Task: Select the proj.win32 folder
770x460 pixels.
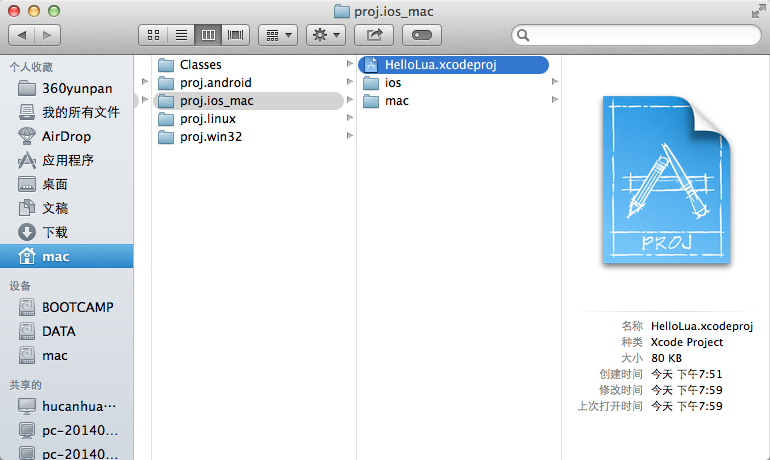Action: tap(248, 137)
